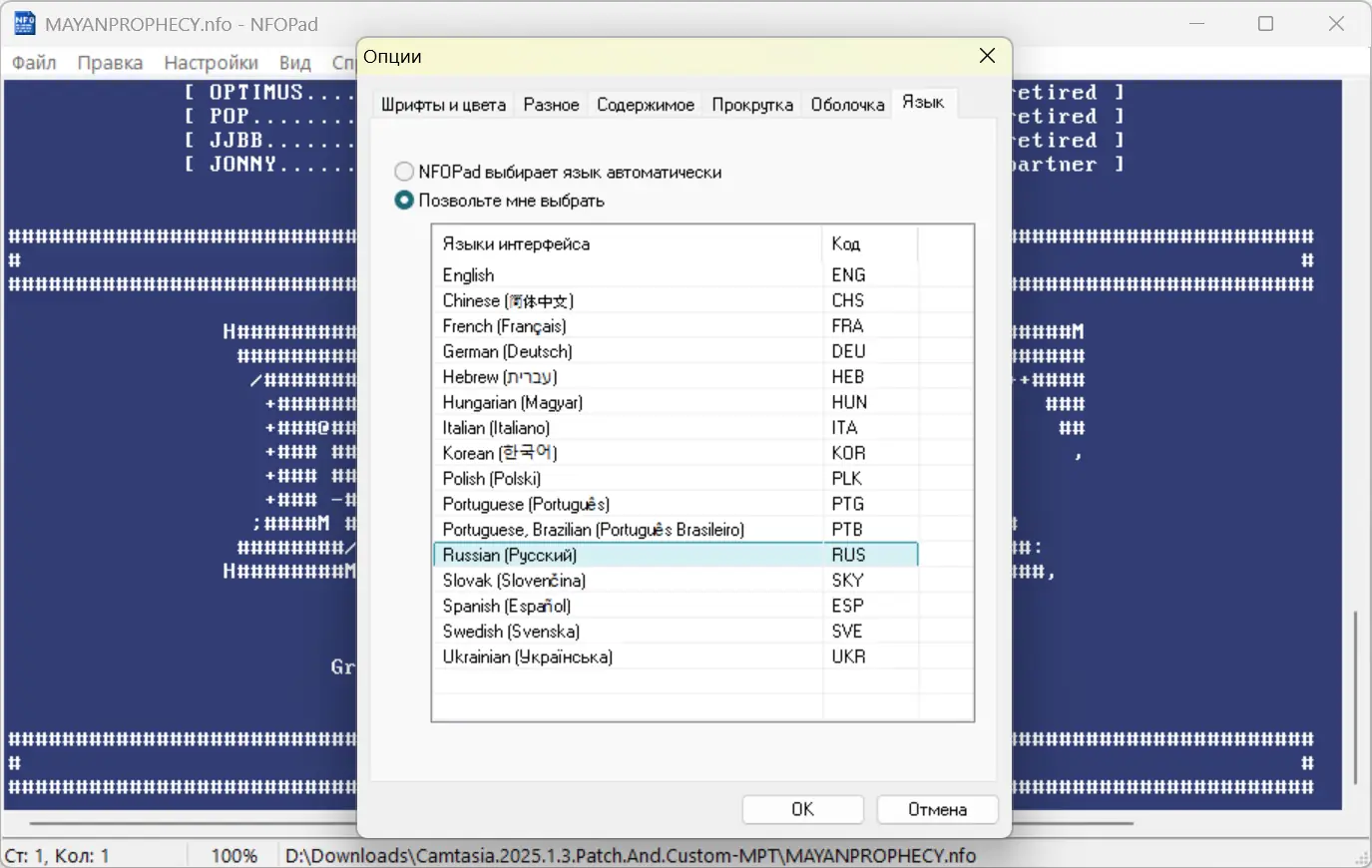The width and height of the screenshot is (1372, 868).
Task: Open the Вид menu
Action: click(x=294, y=62)
